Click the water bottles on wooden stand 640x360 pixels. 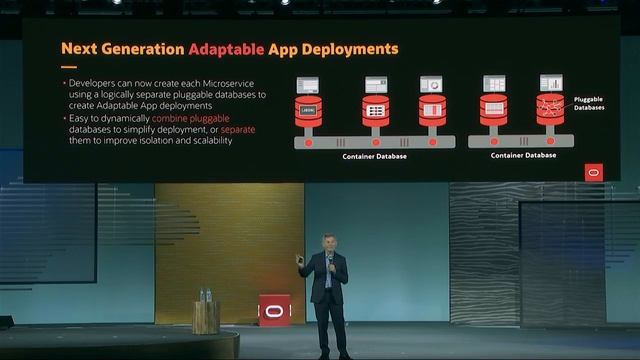(205, 295)
